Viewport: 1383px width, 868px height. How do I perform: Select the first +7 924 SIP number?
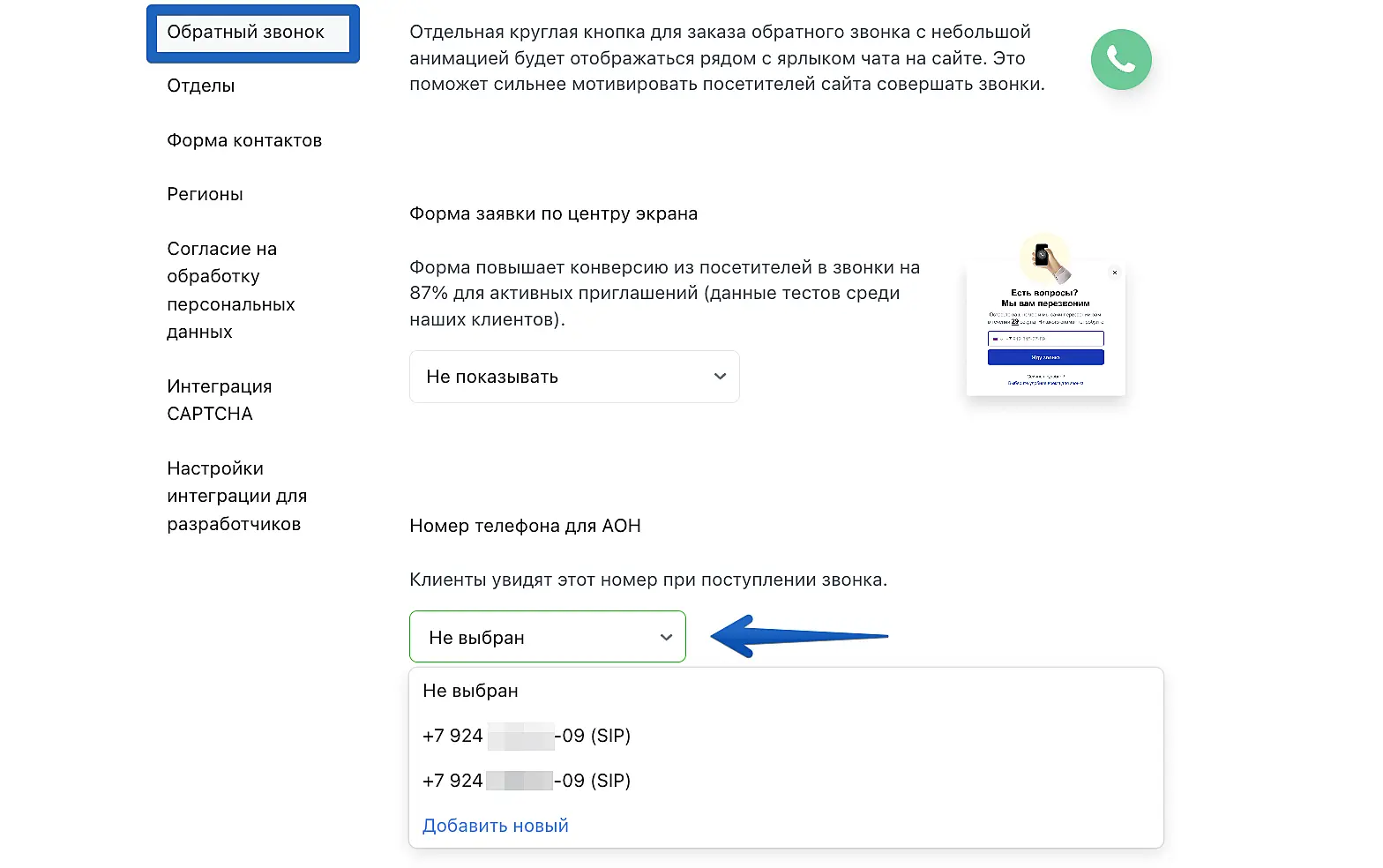527,736
